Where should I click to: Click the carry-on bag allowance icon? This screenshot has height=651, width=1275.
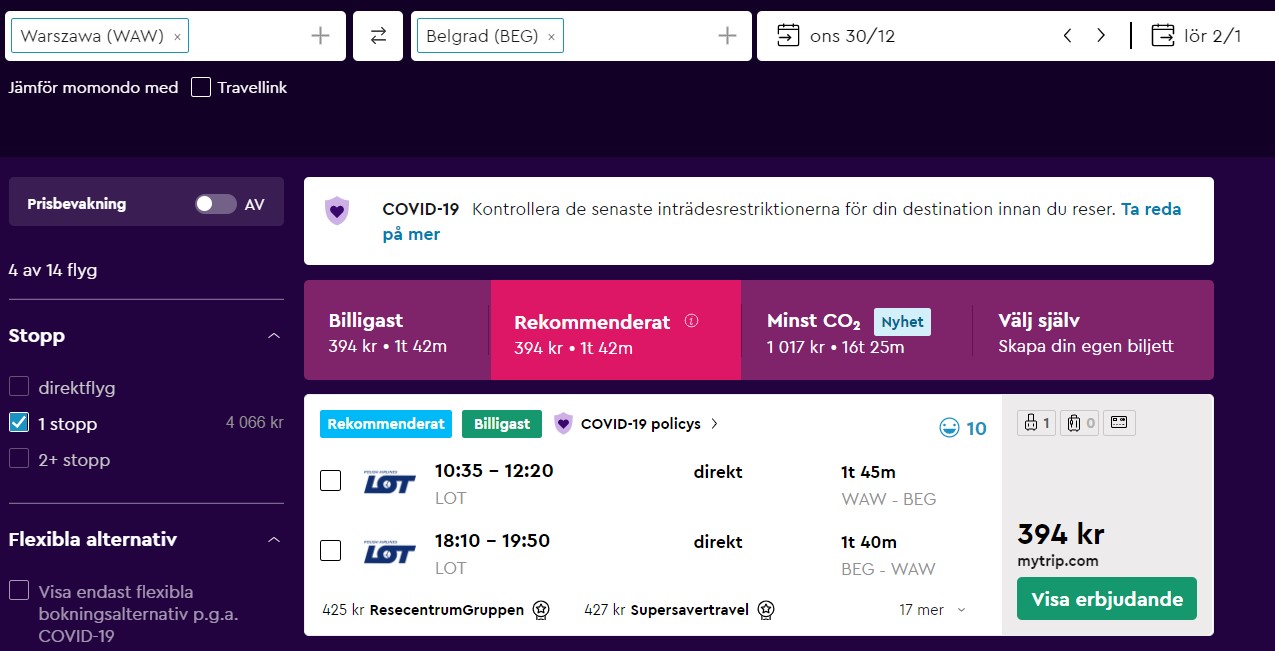(1036, 423)
